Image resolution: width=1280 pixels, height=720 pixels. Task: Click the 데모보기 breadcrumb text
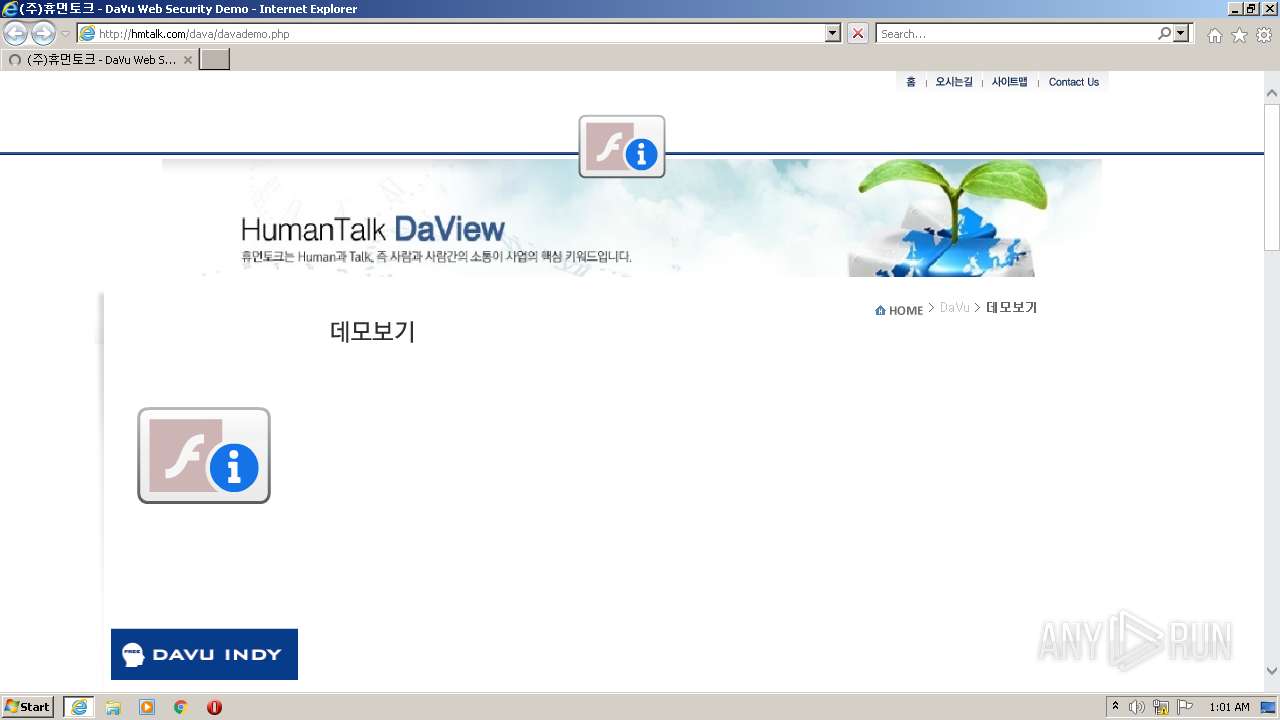1012,307
